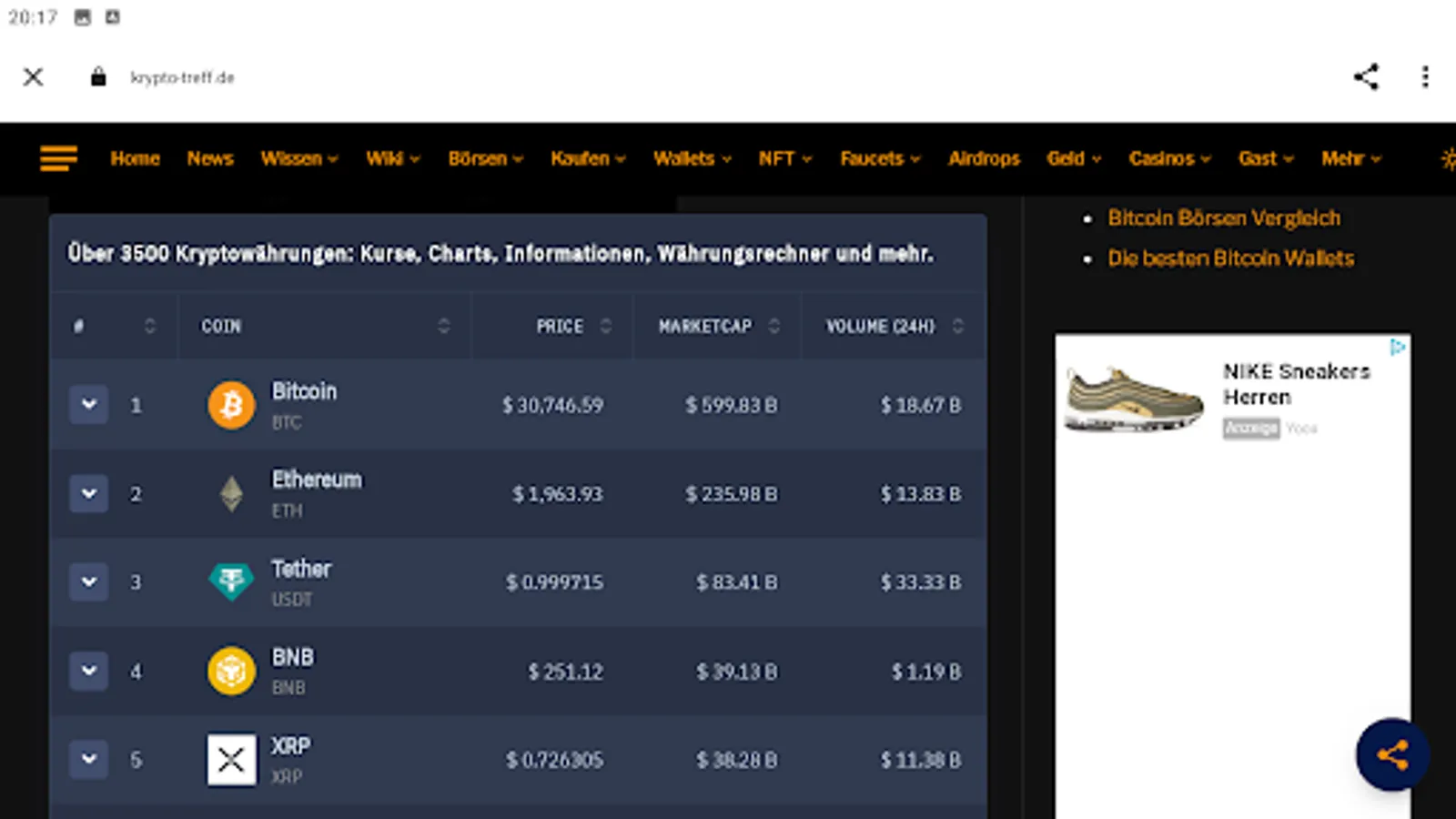Tap the lock icon beside krypto-treff.de

(x=98, y=77)
